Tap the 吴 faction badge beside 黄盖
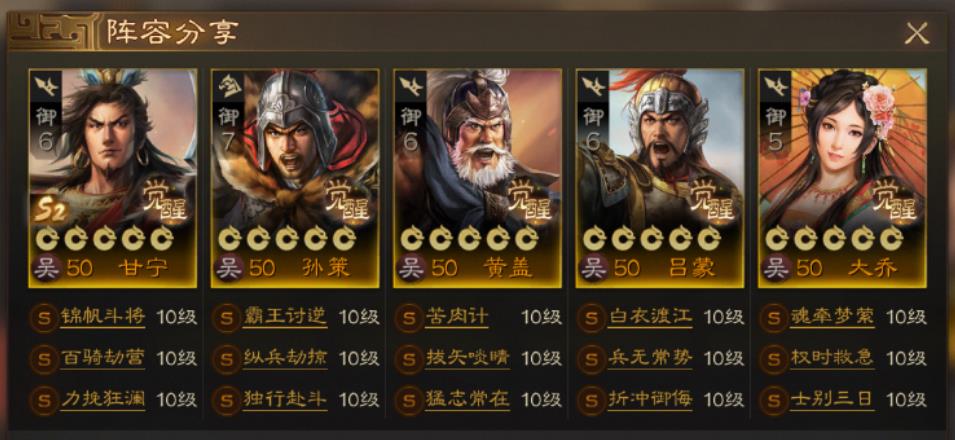 [x=411, y=268]
